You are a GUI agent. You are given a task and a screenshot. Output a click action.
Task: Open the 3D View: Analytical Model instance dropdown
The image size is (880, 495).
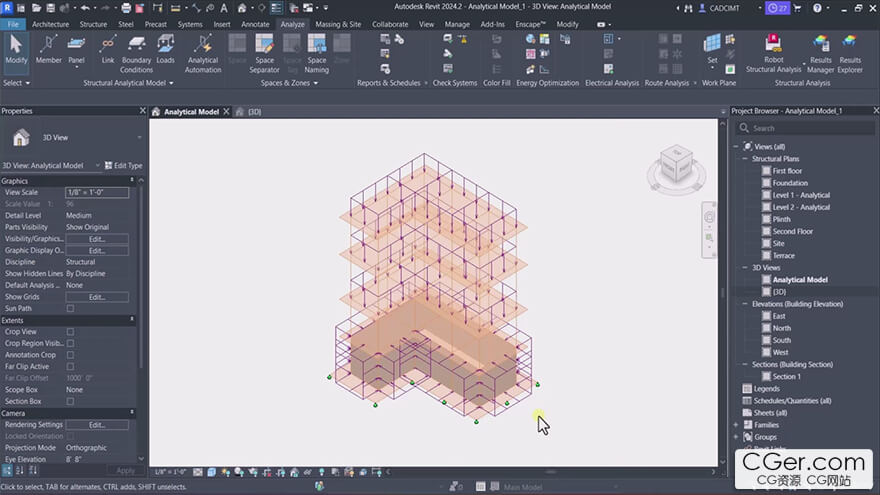97,166
